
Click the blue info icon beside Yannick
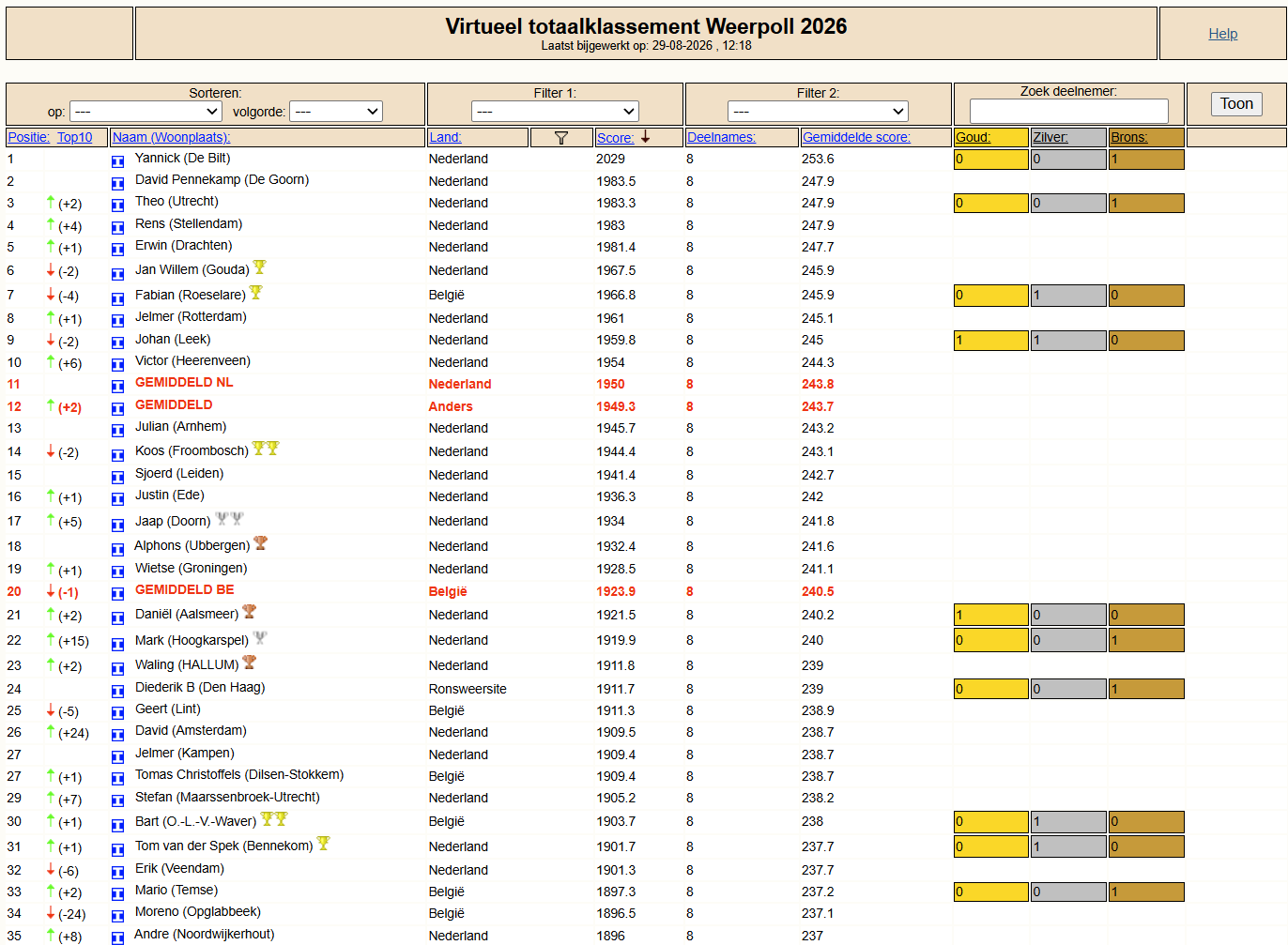click(x=117, y=161)
